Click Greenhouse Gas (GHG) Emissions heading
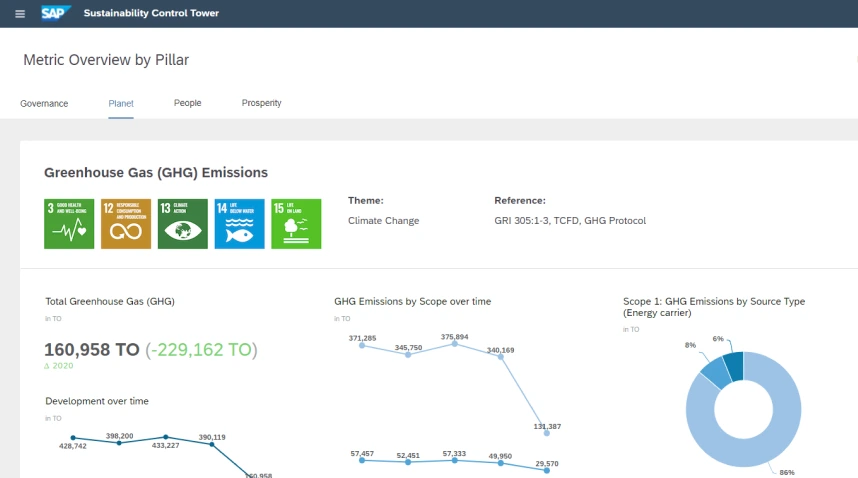The height and width of the screenshot is (478, 858). (x=156, y=172)
